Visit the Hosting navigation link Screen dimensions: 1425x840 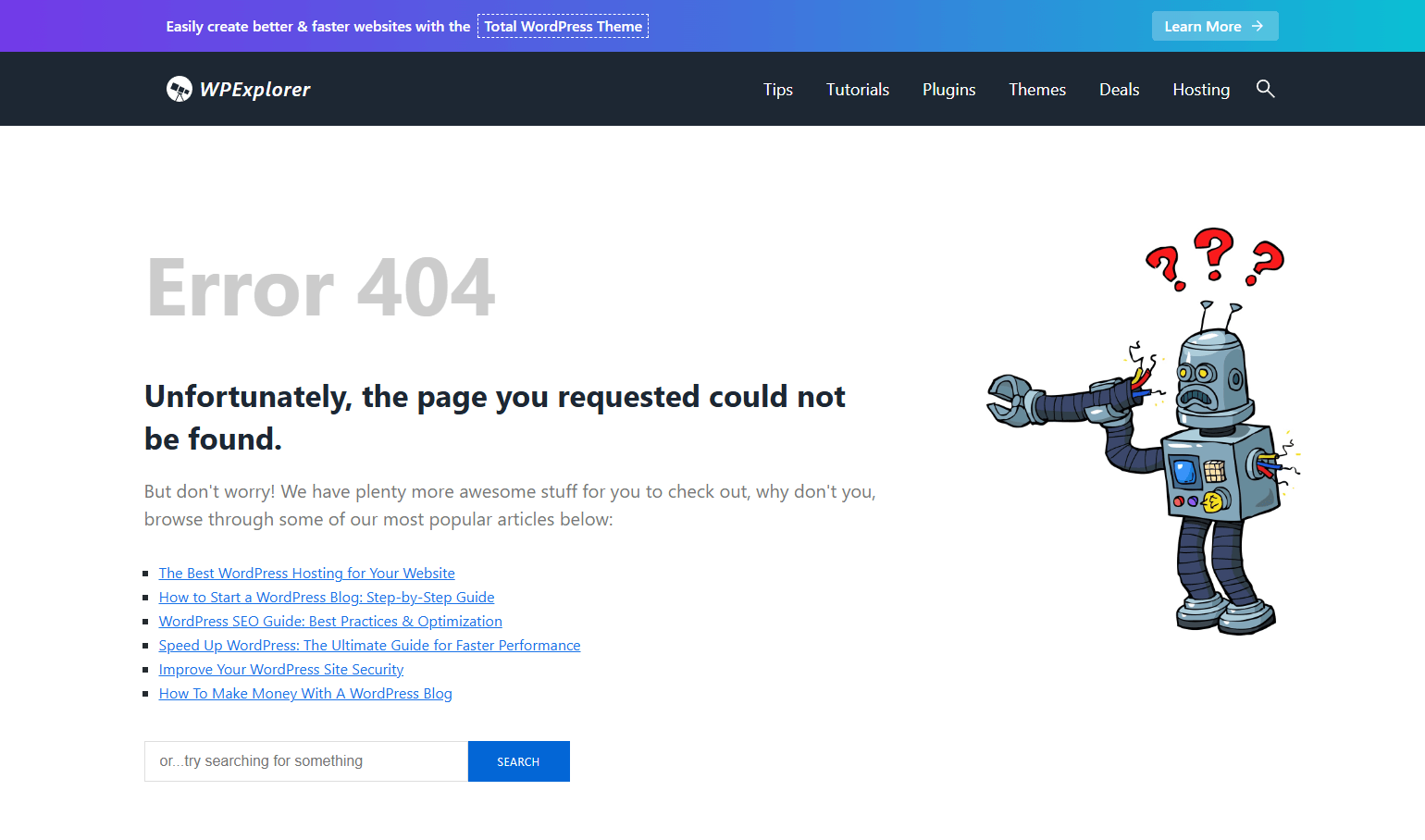[1200, 90]
